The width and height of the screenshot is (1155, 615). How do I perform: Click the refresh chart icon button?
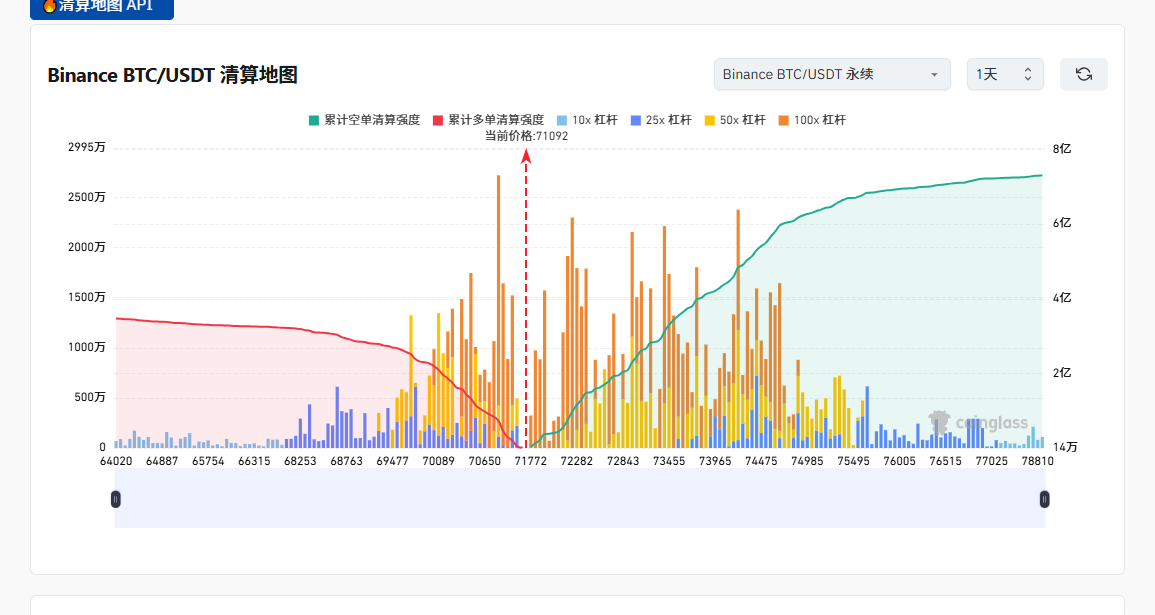pyautogui.click(x=1083, y=74)
